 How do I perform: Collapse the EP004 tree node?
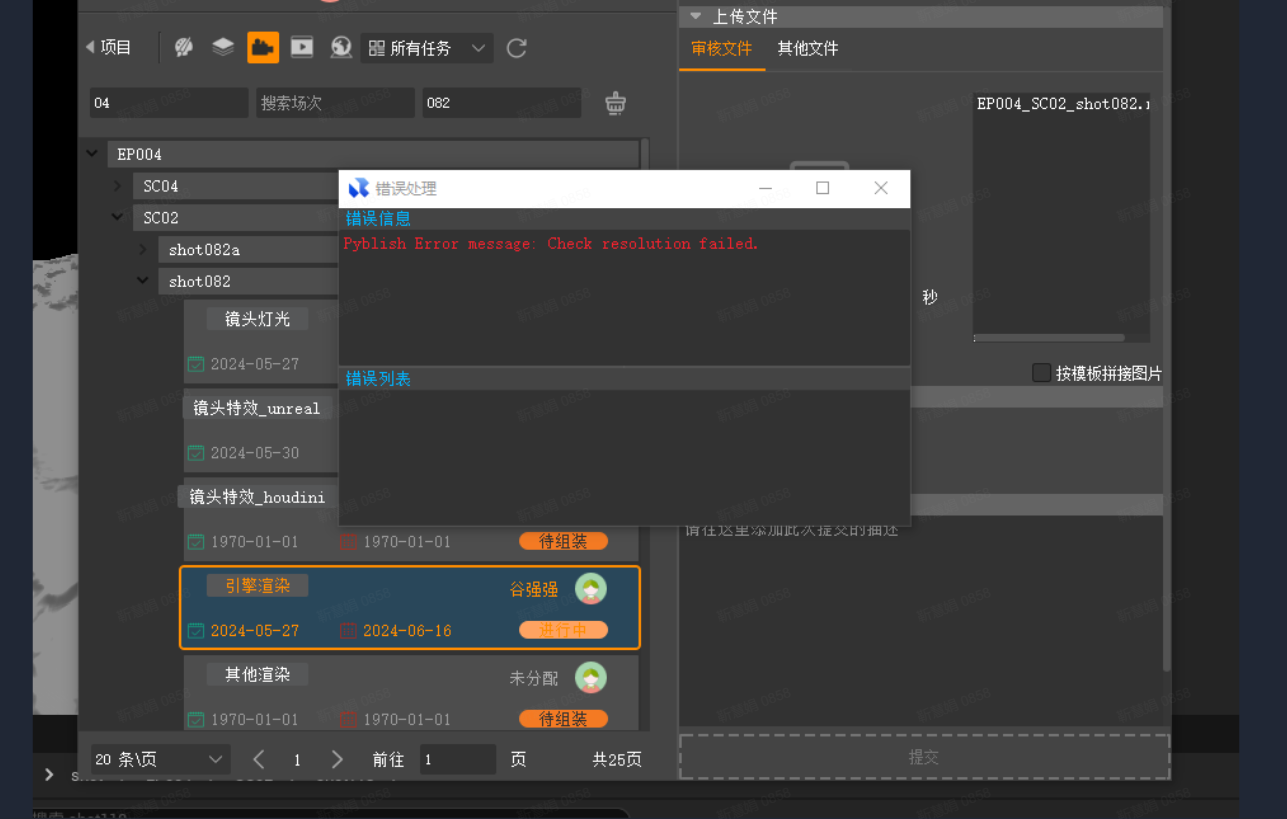(x=93, y=154)
